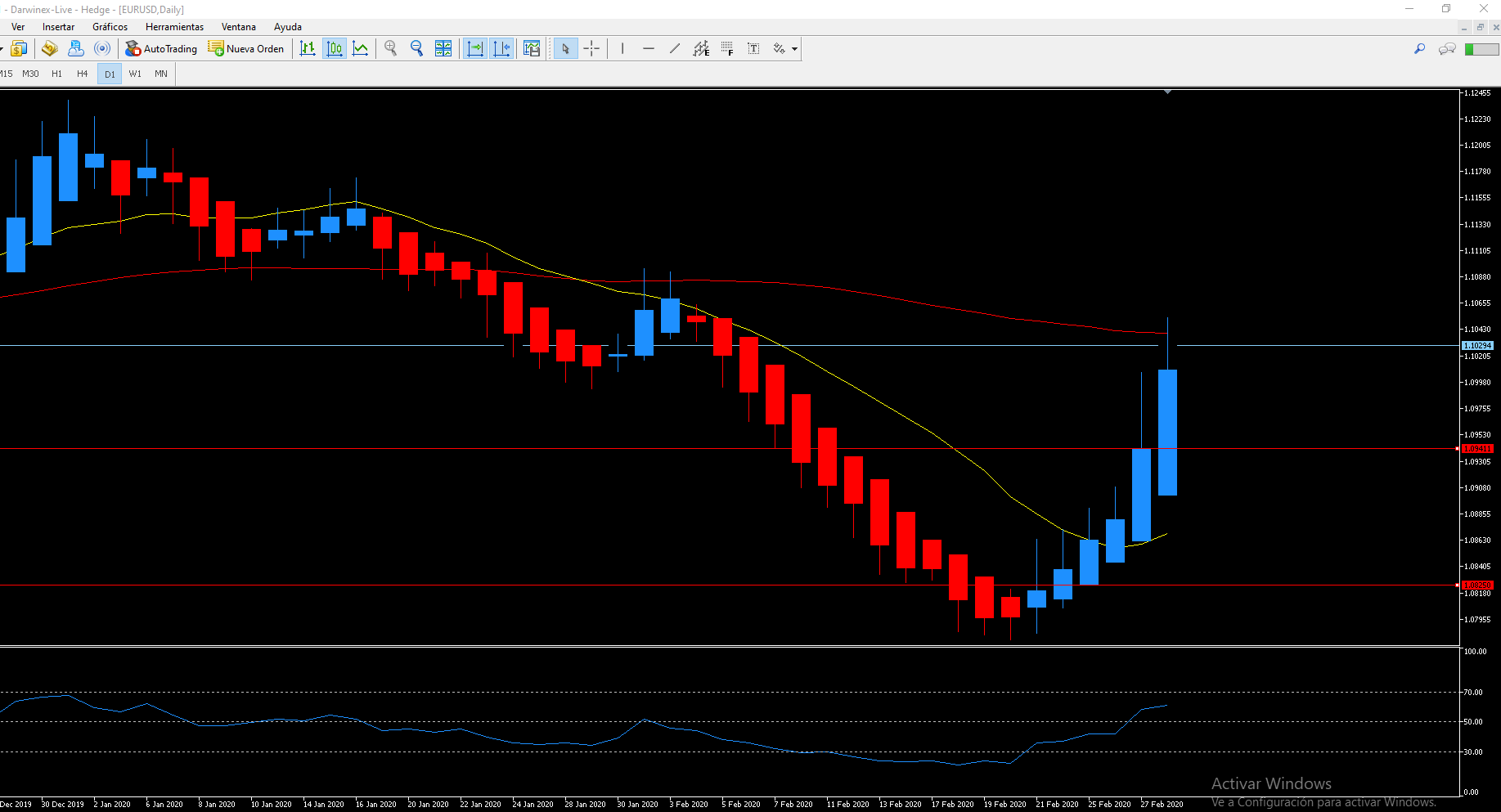Switch to W1 timeframe
1501x812 pixels.
point(135,74)
